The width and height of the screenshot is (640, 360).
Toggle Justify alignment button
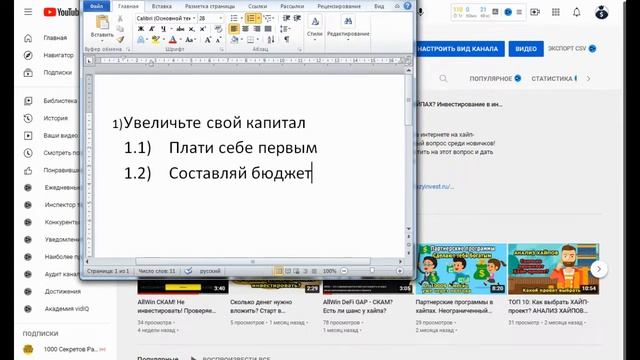[x=268, y=29]
